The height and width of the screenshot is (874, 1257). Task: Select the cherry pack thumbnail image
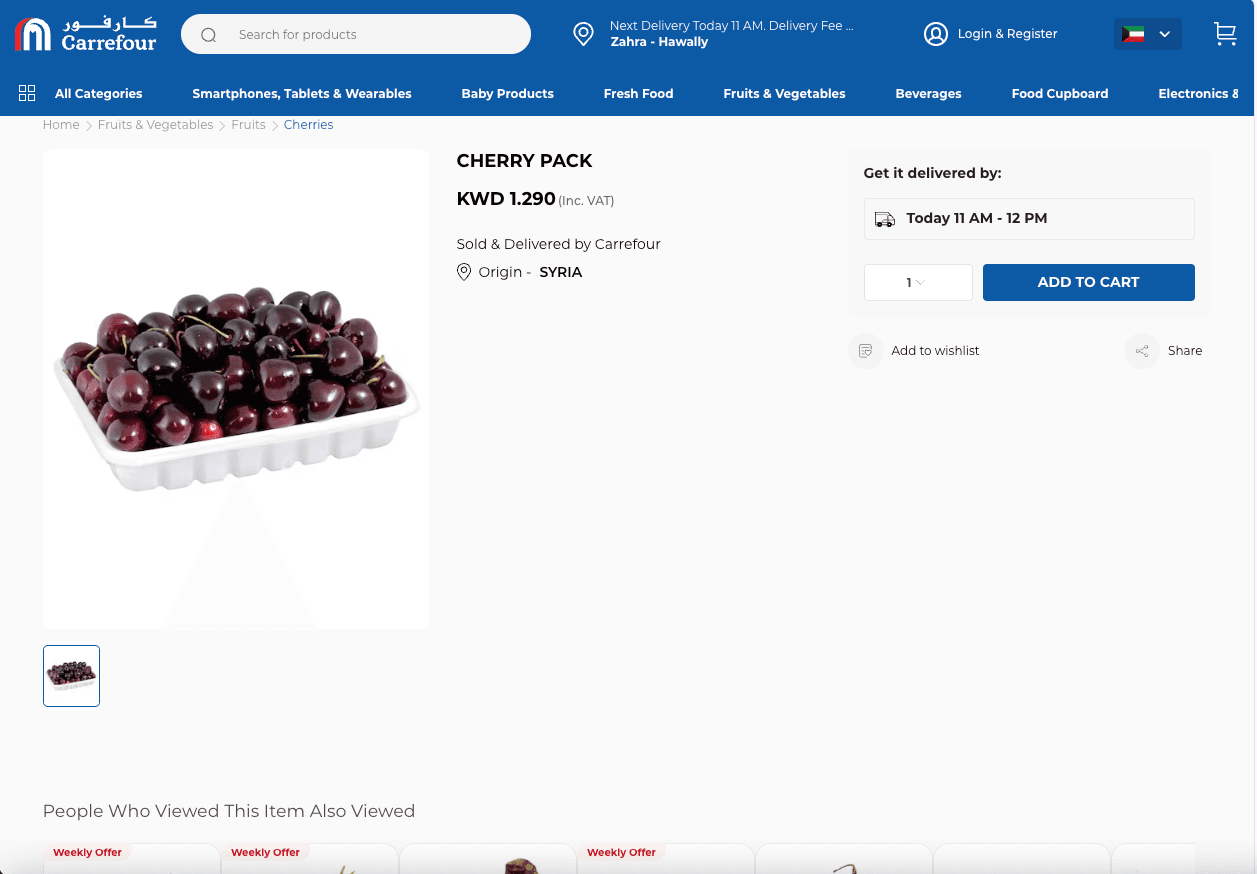[x=71, y=676]
